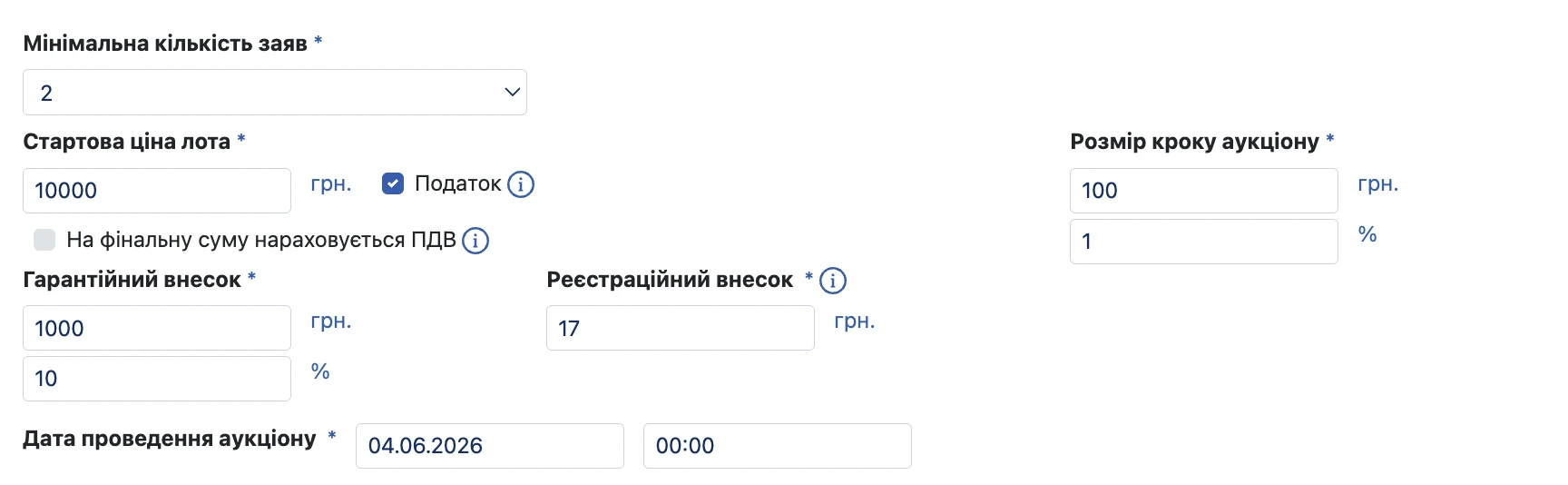1568x485 pixels.
Task: Enable На фінальну суму нараховується ПДВ checkbox
Action: coord(44,240)
